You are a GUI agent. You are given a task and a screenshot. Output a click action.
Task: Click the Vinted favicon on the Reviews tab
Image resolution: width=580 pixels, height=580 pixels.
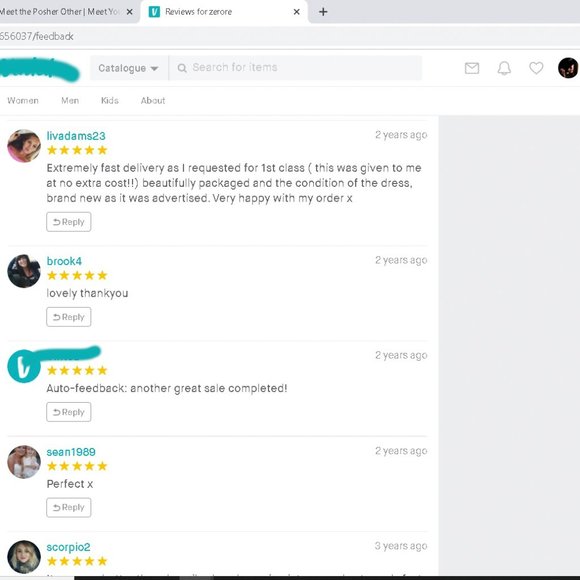[x=154, y=12]
